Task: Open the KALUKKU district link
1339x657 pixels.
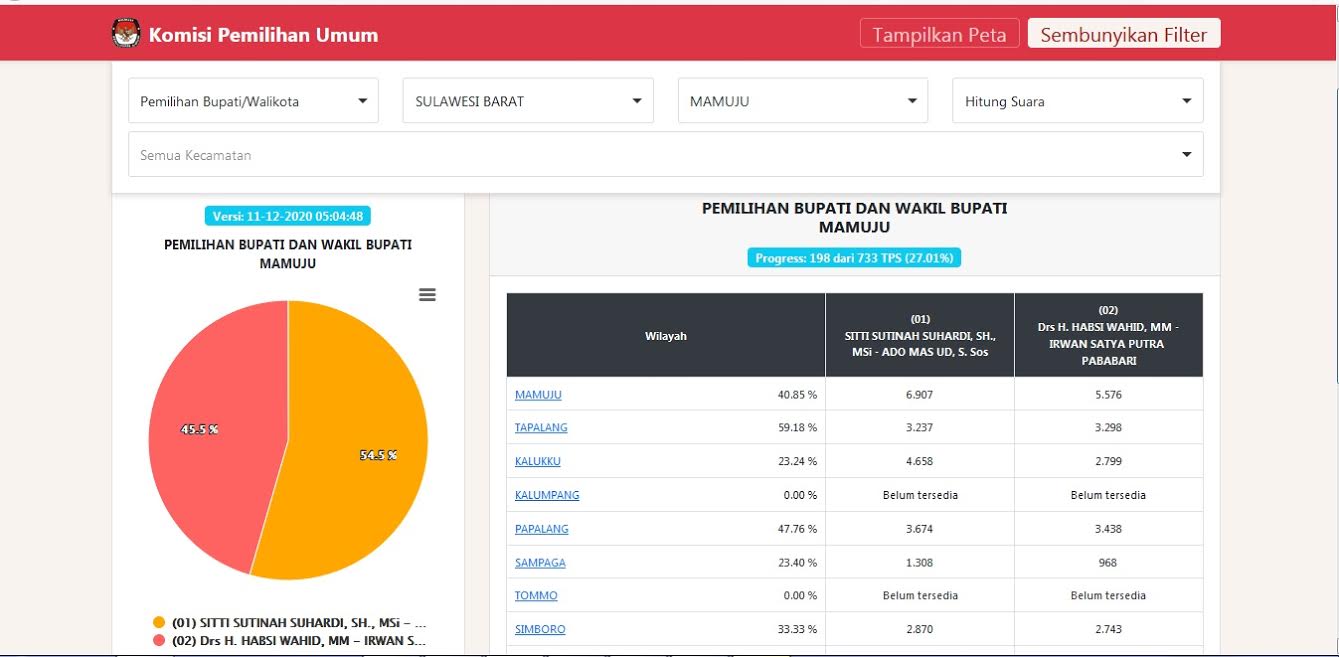Action: 538,462
